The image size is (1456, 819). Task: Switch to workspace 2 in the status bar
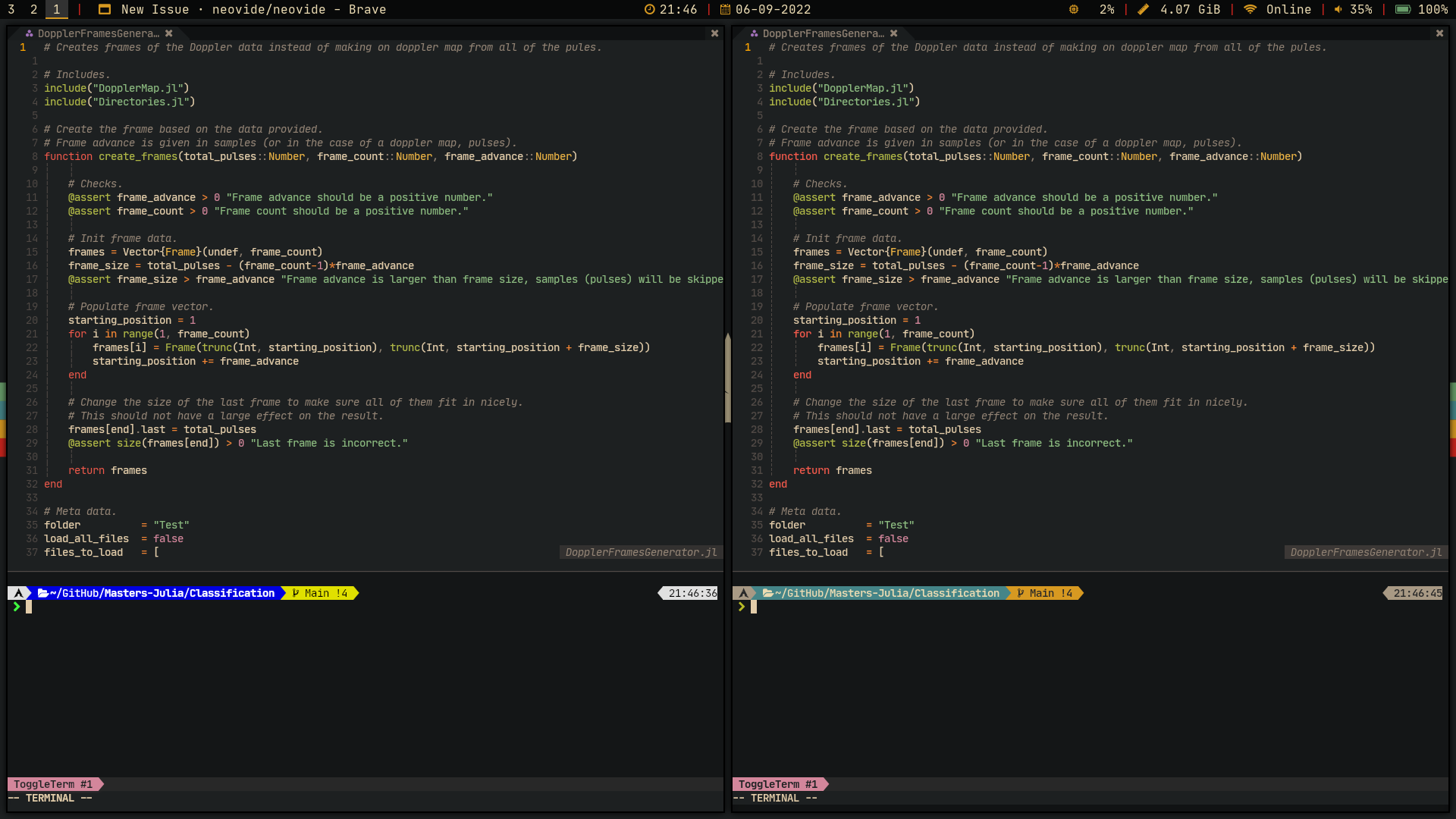tap(33, 10)
